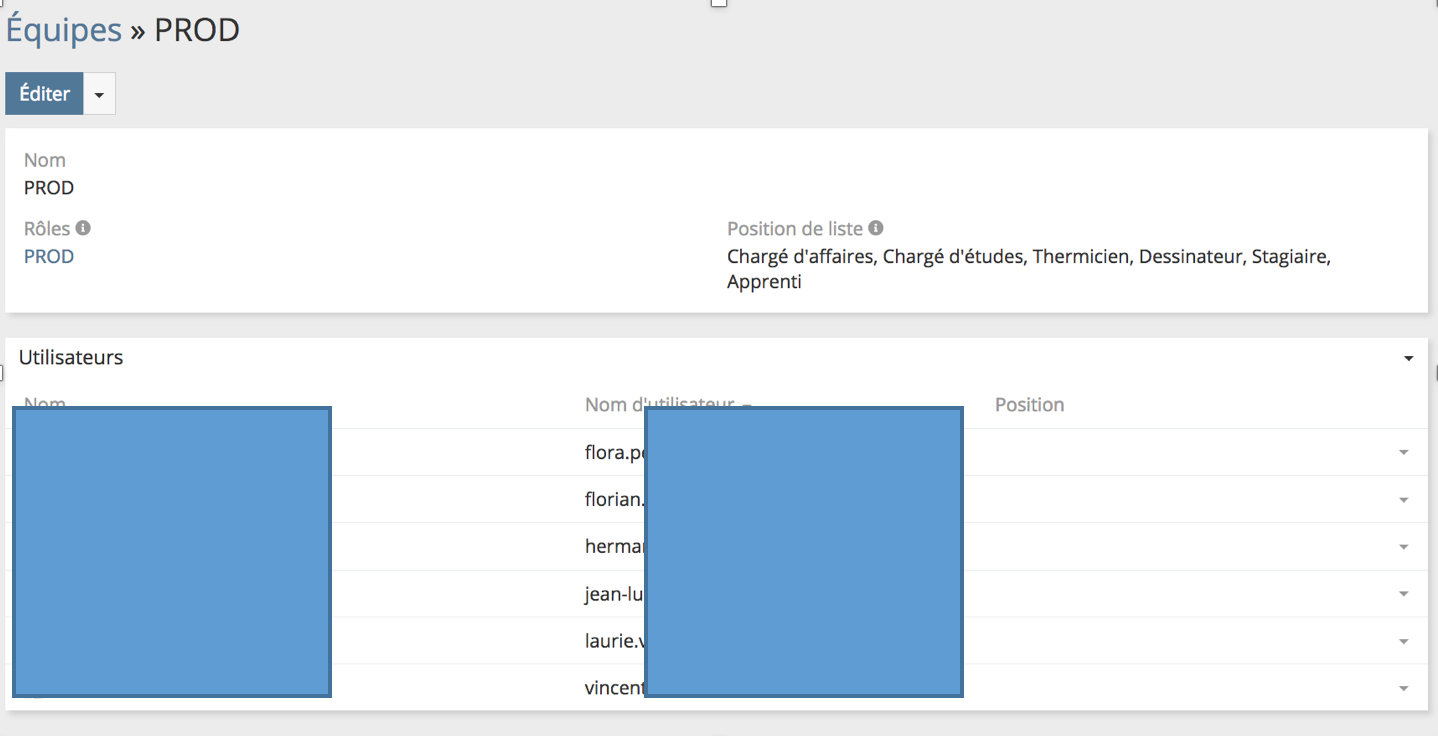The height and width of the screenshot is (736, 1438).
Task: Open the row actions caret for flora
Action: click(x=1403, y=453)
